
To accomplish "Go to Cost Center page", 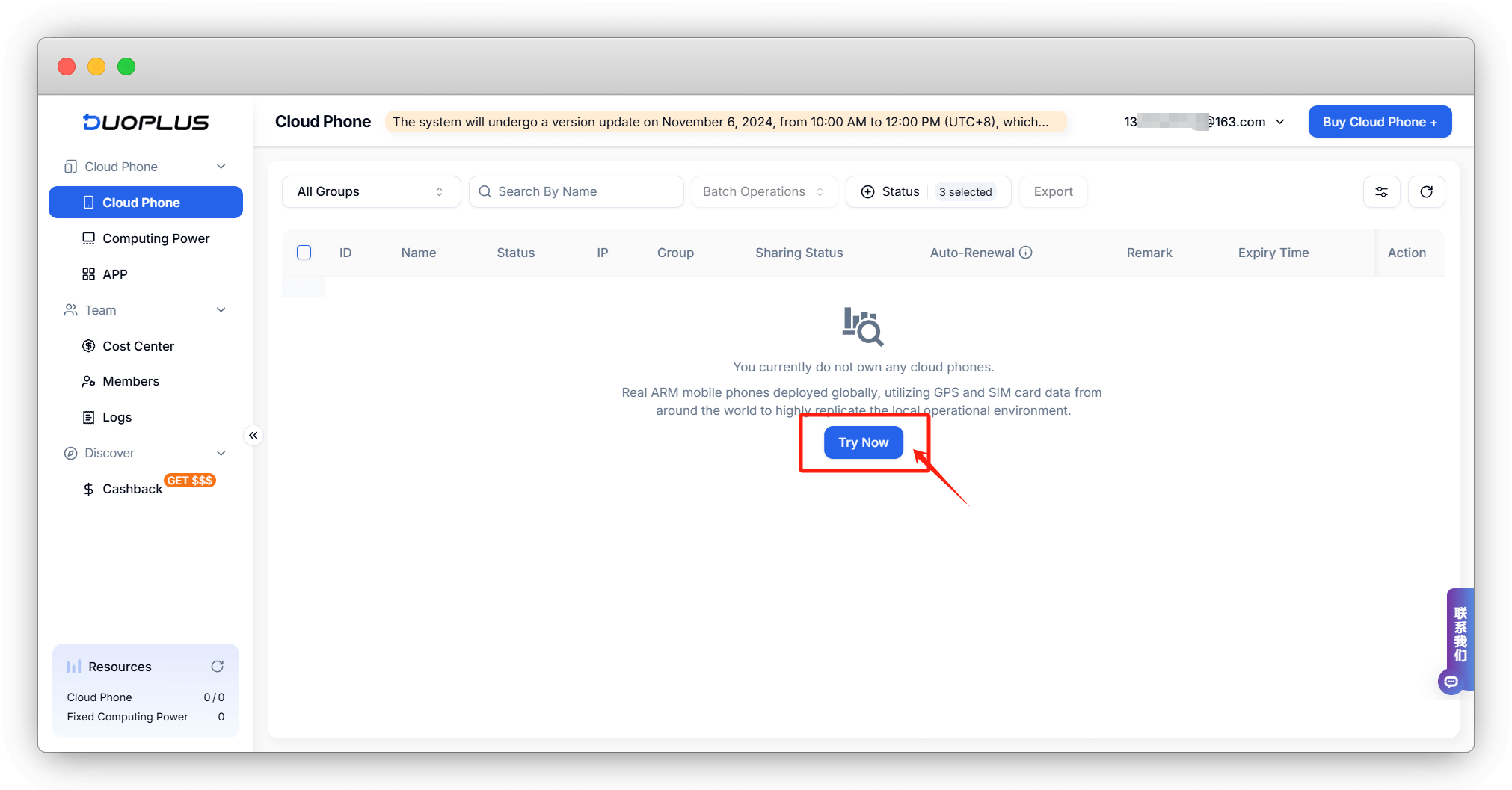I will (x=138, y=346).
